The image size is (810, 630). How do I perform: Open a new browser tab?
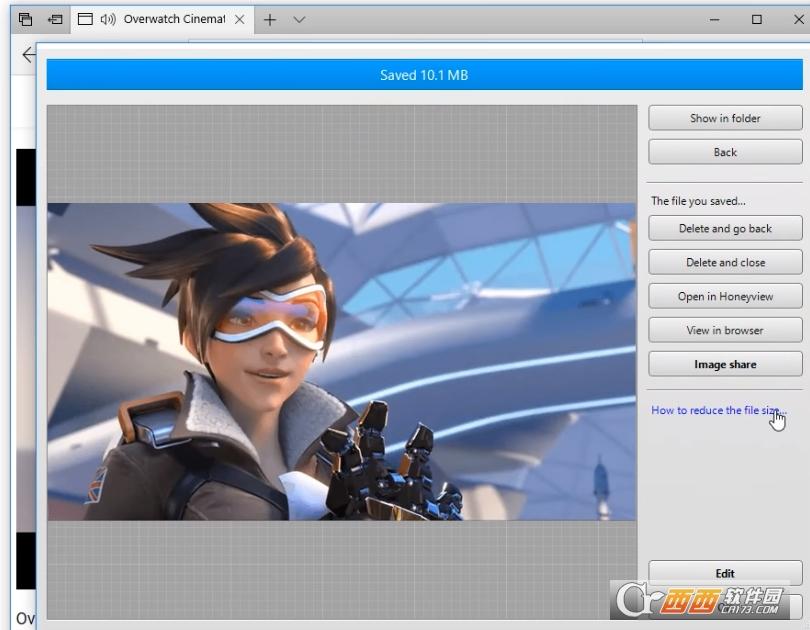point(270,20)
